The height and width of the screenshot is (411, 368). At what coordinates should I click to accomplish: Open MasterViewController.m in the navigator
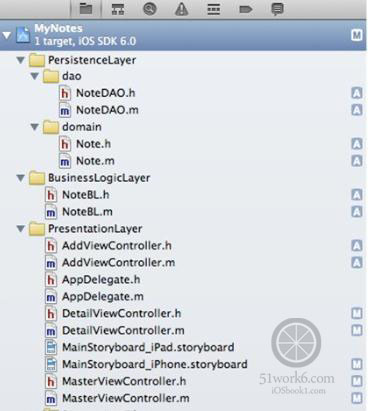pos(126,398)
